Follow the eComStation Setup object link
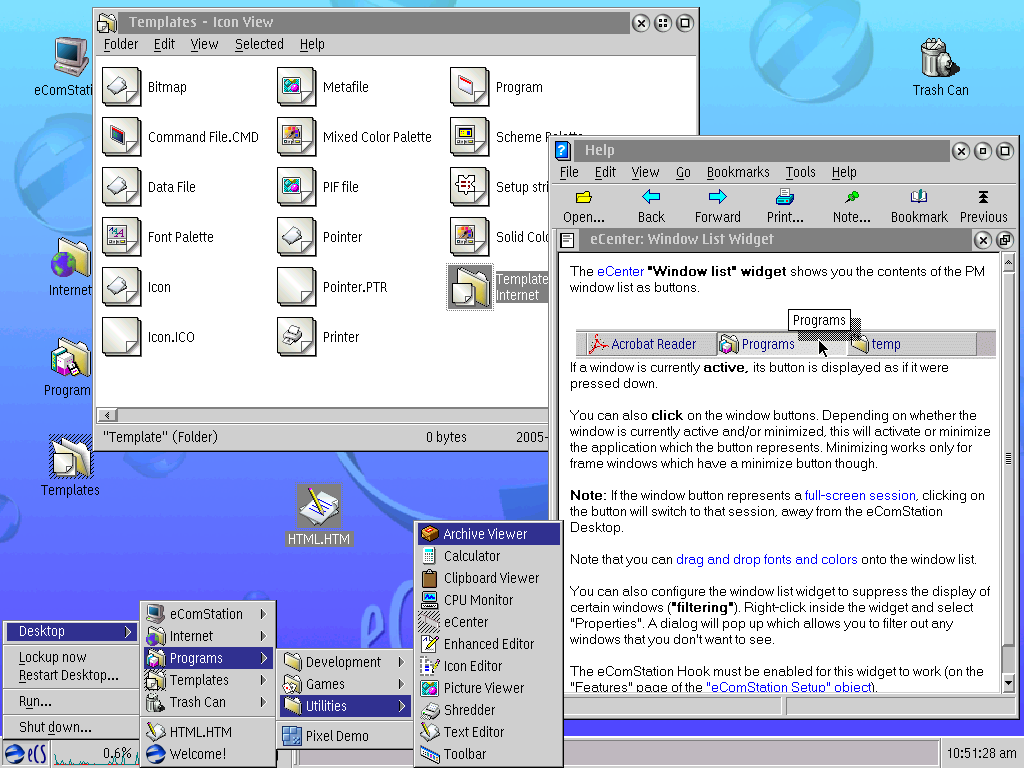The width and height of the screenshot is (1024, 768). coord(789,687)
